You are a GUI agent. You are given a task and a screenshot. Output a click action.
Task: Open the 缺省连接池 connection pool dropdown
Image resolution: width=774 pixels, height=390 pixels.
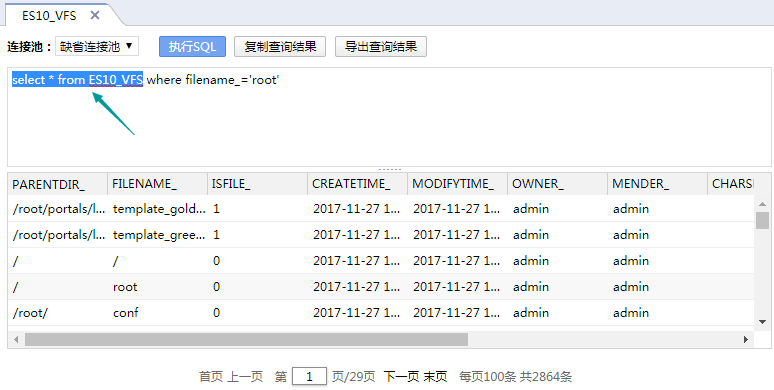coord(97,46)
